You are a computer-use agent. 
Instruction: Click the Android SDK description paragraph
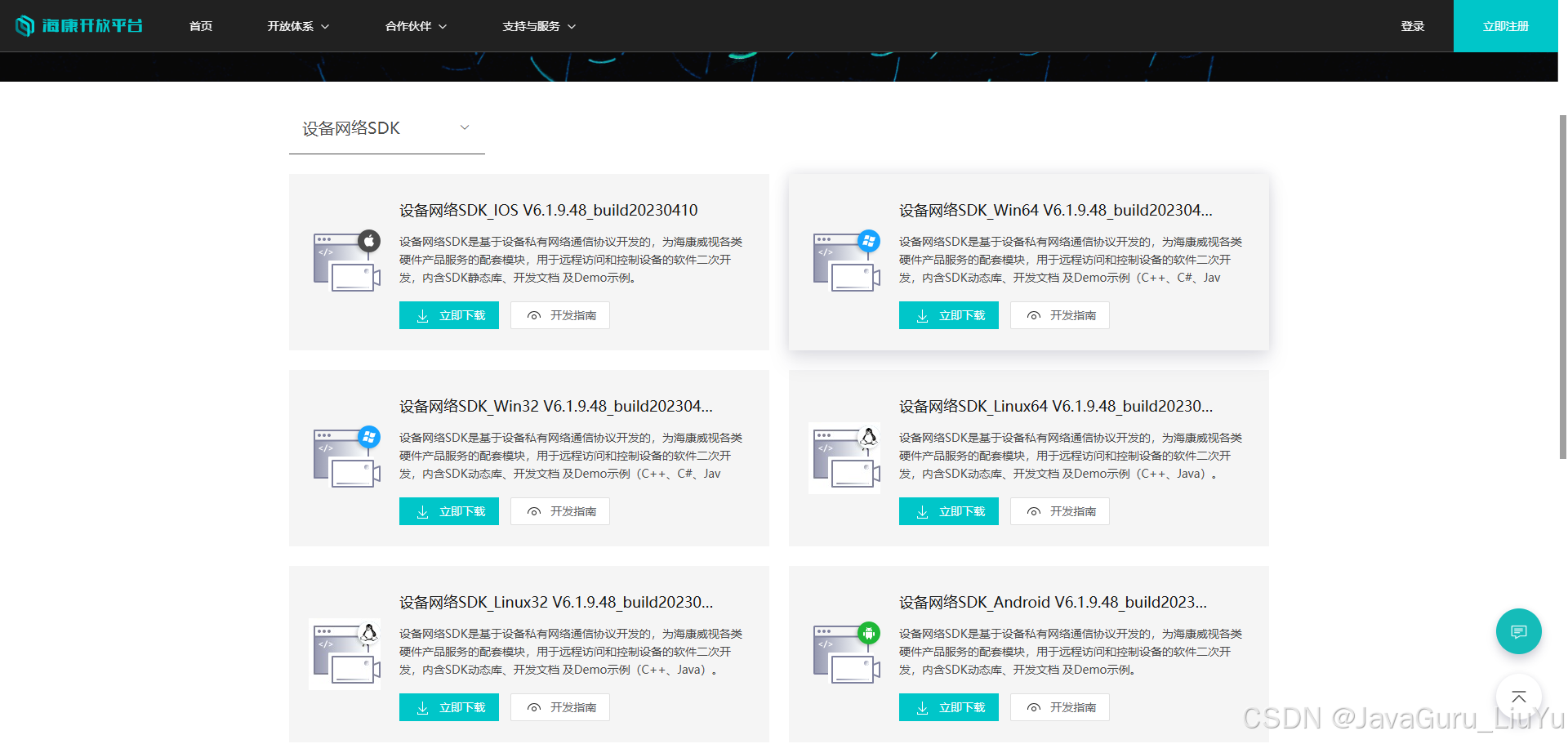tap(1071, 652)
